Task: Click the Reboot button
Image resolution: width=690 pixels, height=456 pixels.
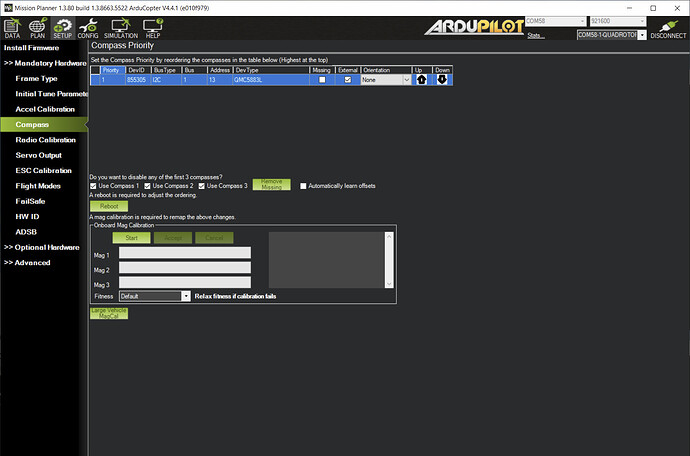Action: [x=109, y=206]
